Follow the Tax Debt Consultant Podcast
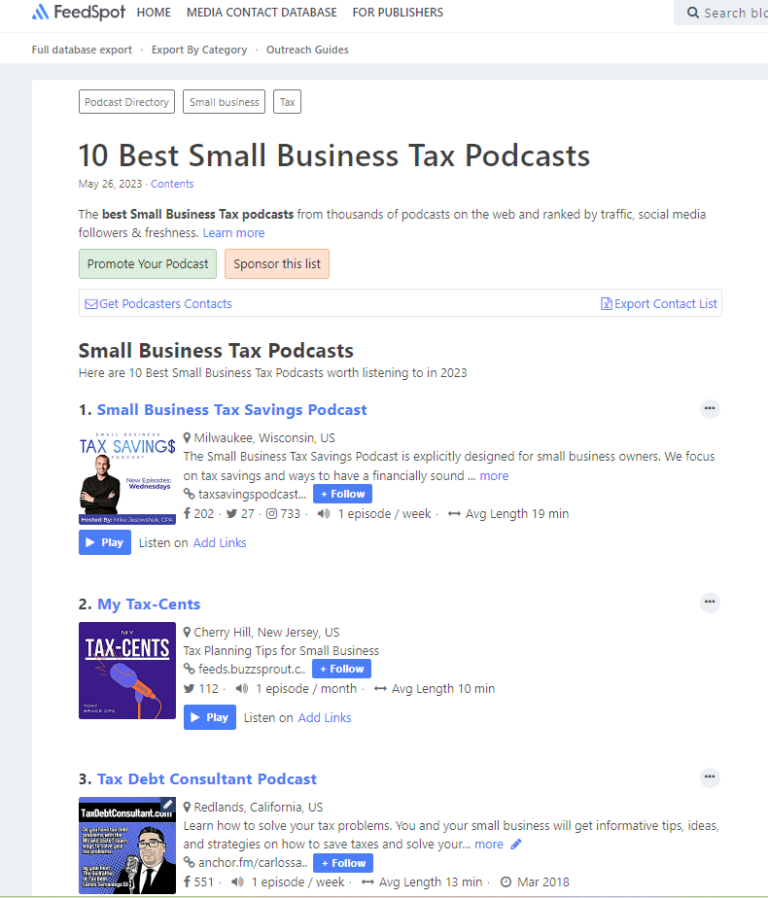Image resolution: width=768 pixels, height=898 pixels. 342,863
